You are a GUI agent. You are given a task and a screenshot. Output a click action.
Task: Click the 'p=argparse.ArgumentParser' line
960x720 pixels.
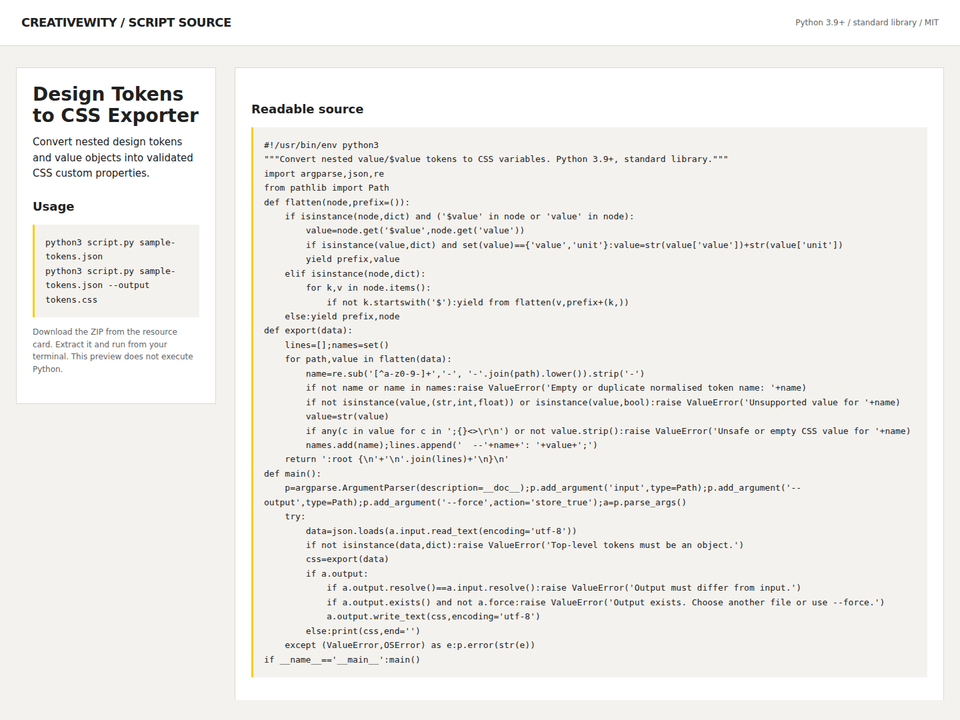pos(533,495)
